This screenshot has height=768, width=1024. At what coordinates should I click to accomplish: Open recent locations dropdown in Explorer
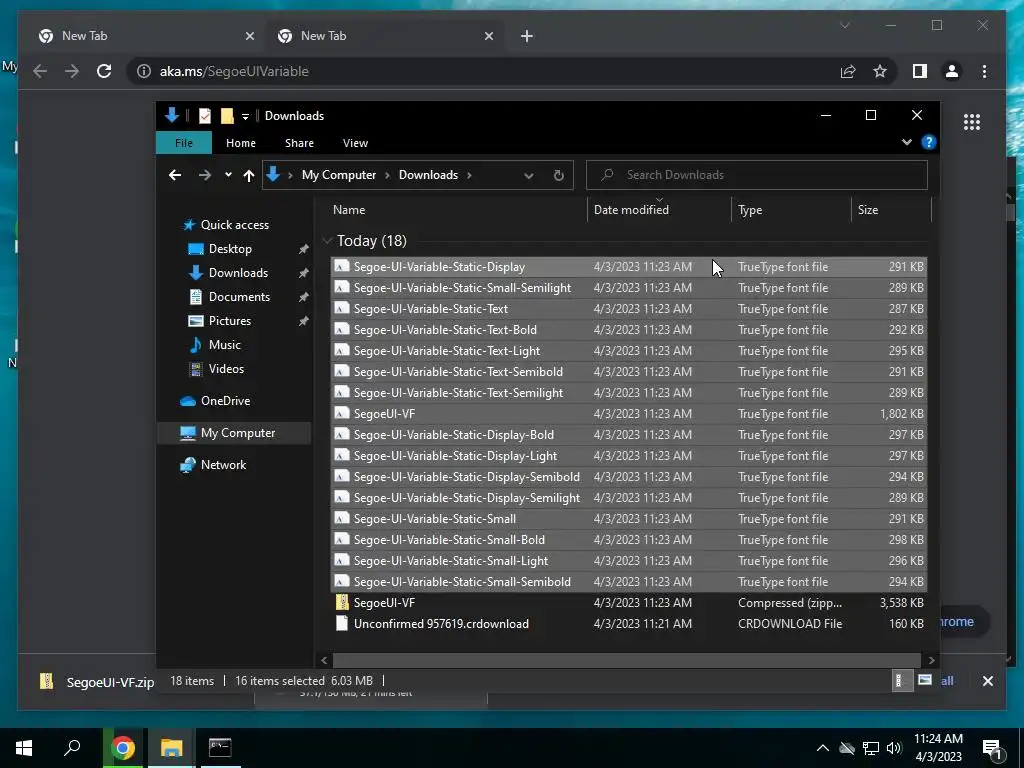pyautogui.click(x=228, y=175)
